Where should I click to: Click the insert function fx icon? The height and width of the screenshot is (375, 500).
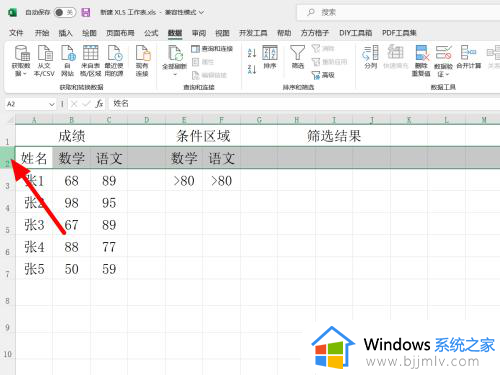[x=99, y=104]
